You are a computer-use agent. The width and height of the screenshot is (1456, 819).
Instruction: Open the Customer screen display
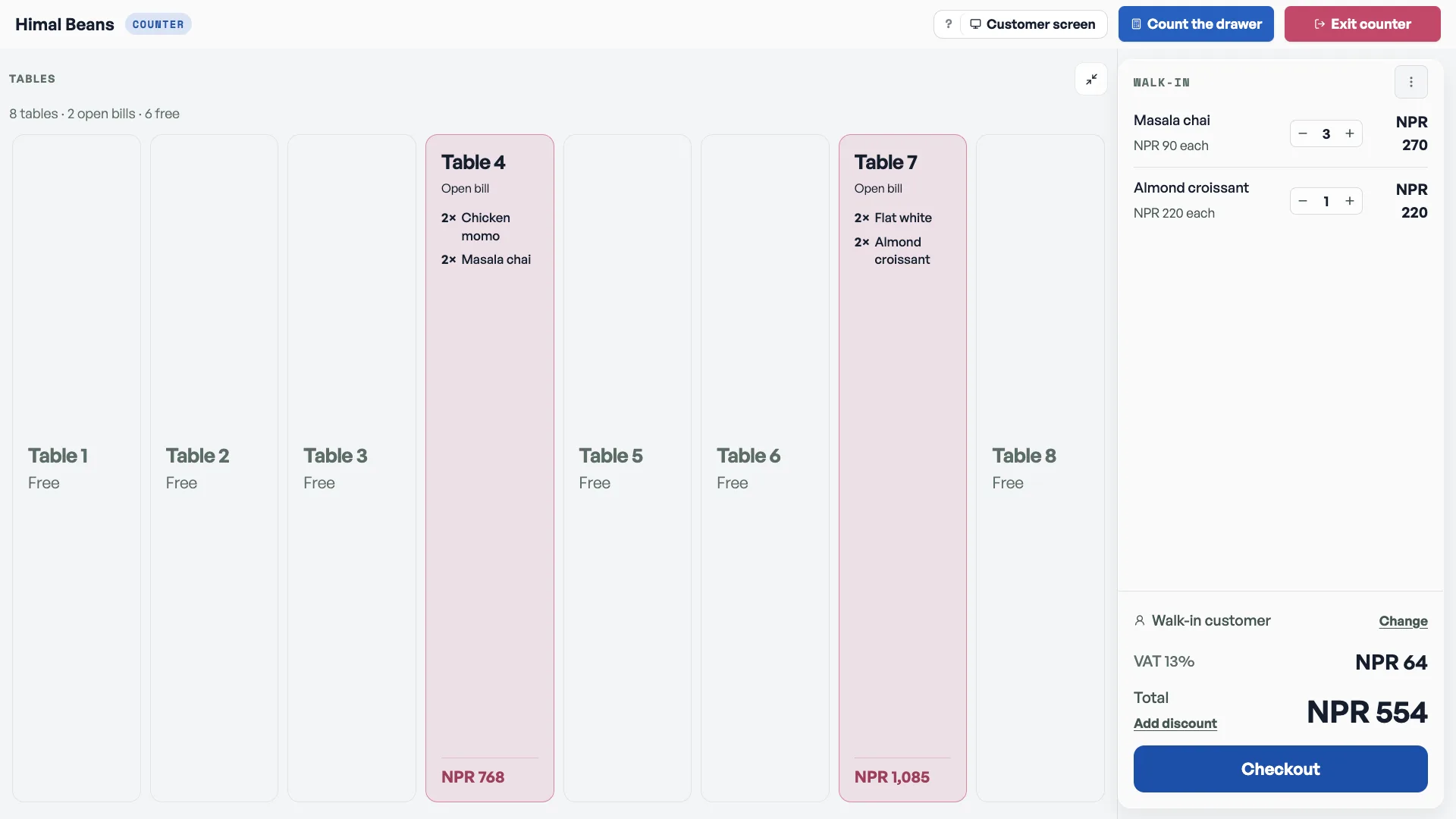tap(1033, 24)
